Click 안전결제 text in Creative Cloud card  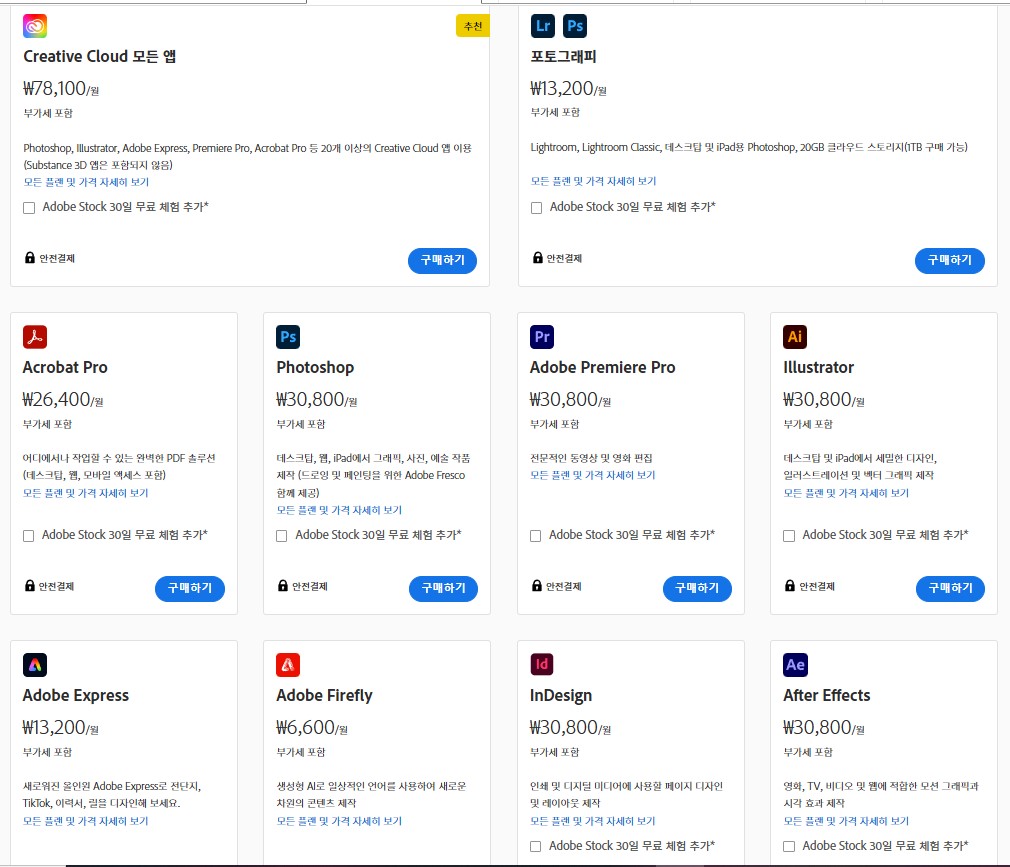pyautogui.click(x=57, y=258)
